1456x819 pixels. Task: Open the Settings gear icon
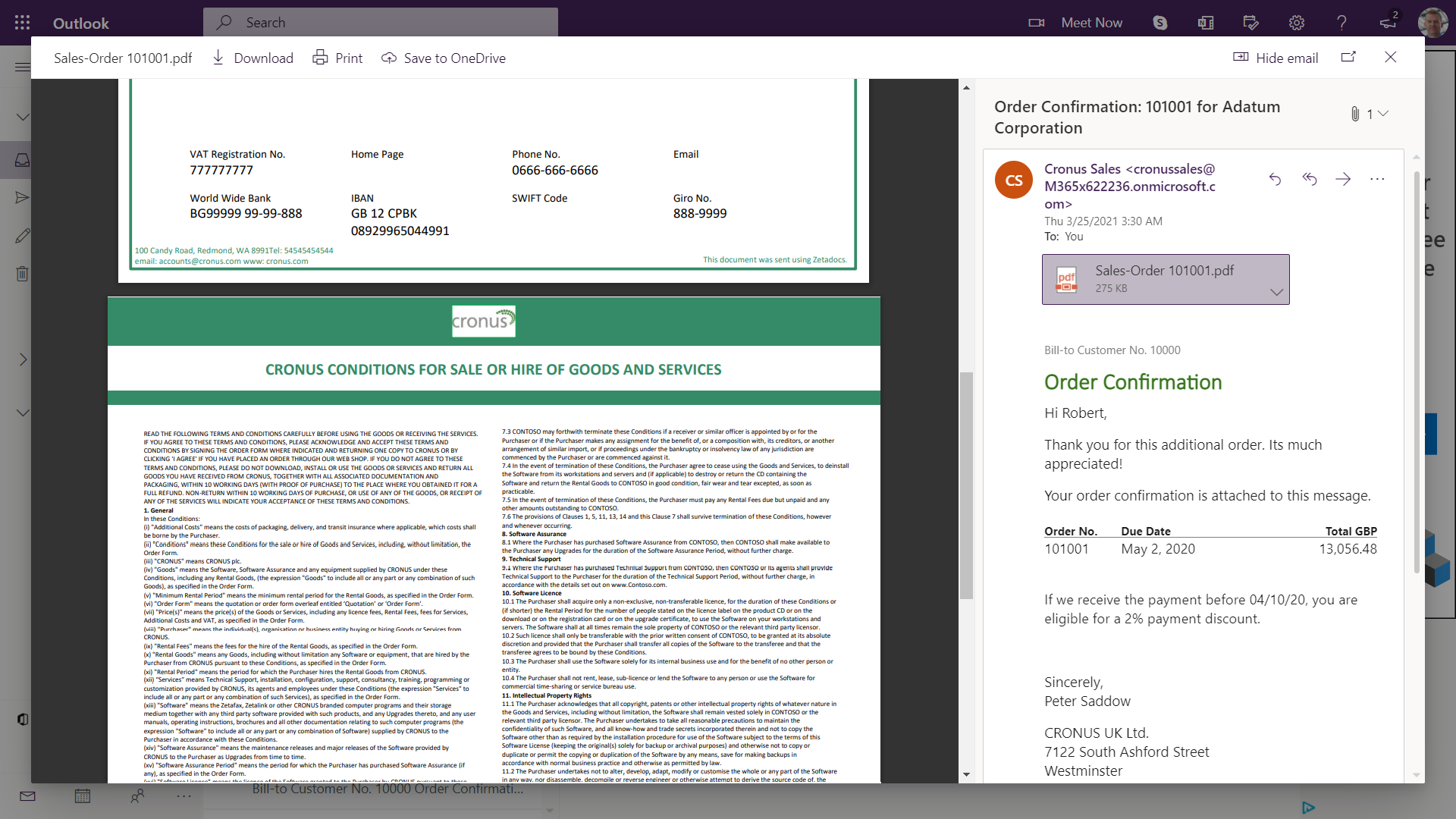(1297, 23)
